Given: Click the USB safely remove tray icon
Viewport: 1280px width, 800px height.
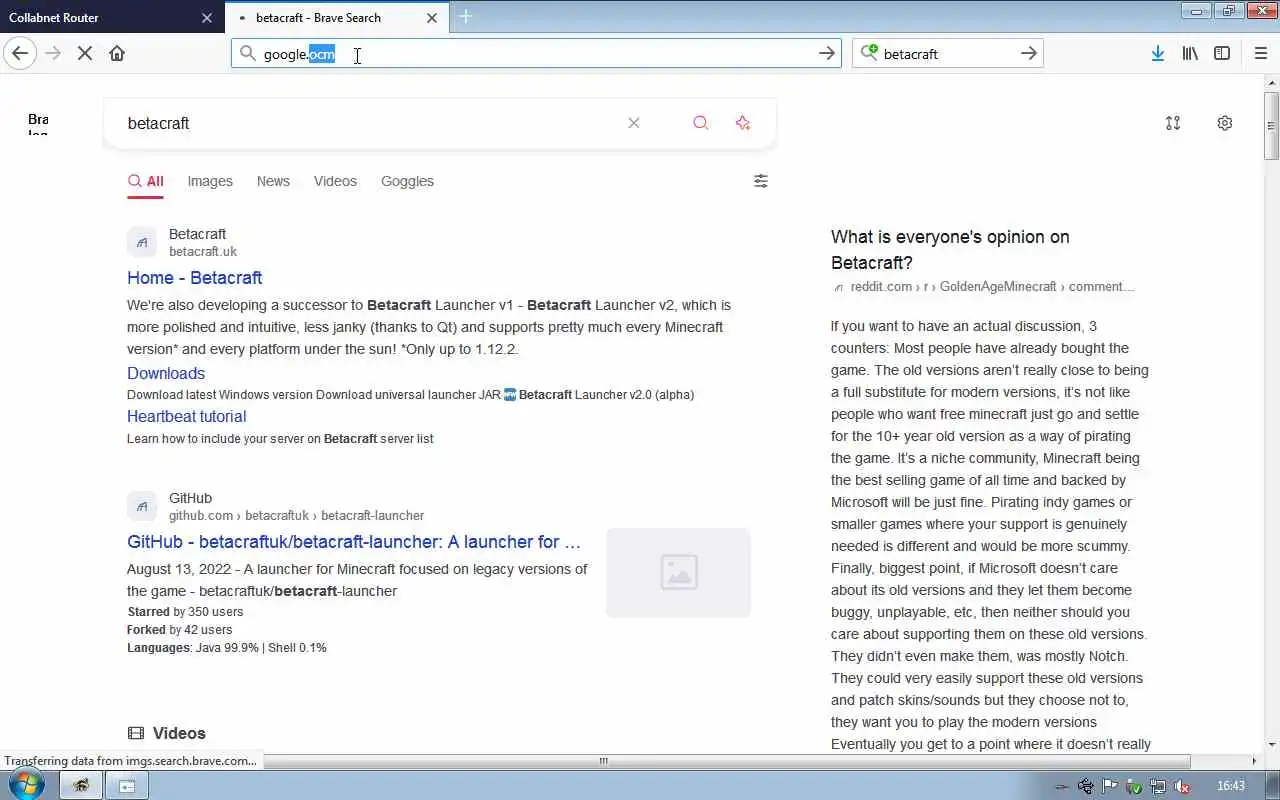Looking at the screenshot, I should (x=1086, y=786).
